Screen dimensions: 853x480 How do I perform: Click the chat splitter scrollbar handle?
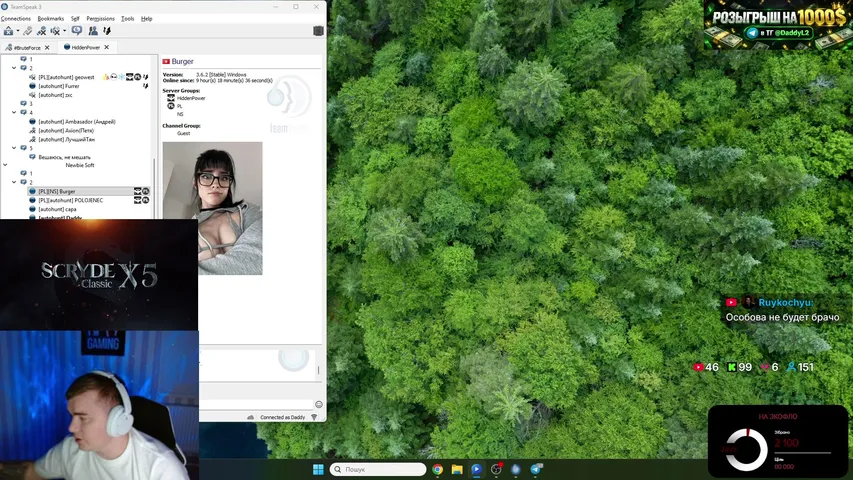click(318, 370)
